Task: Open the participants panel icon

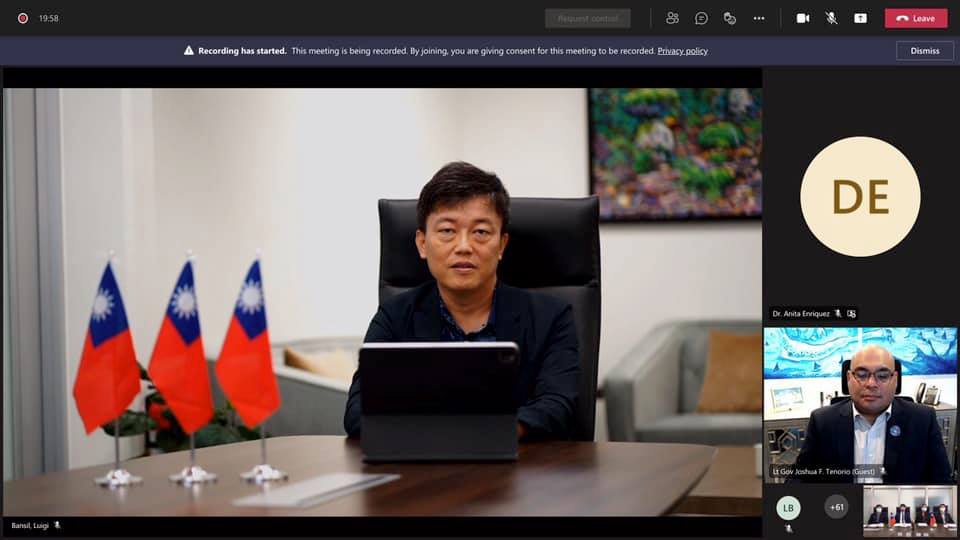Action: (672, 18)
